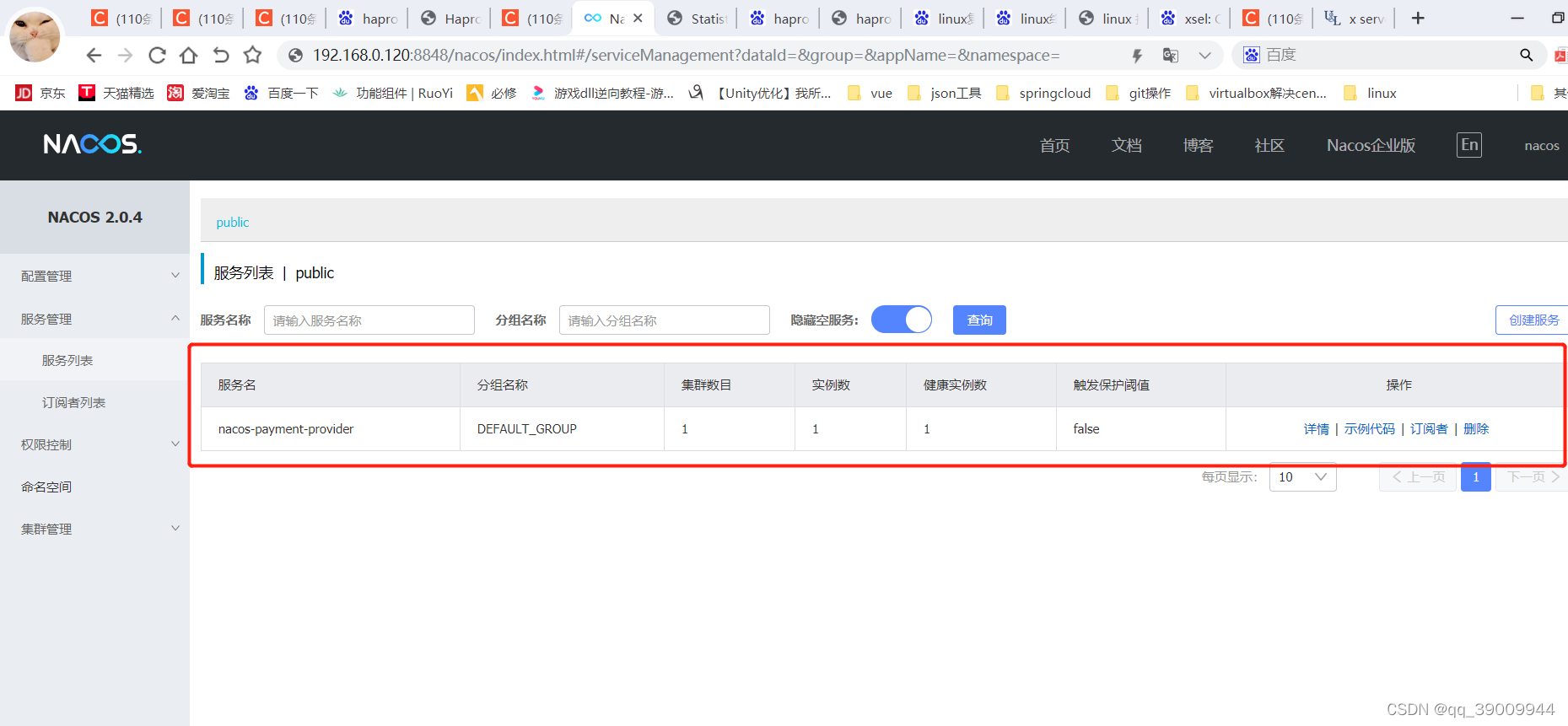Expand the address bar dropdown chevron
1568x726 pixels.
click(1204, 56)
